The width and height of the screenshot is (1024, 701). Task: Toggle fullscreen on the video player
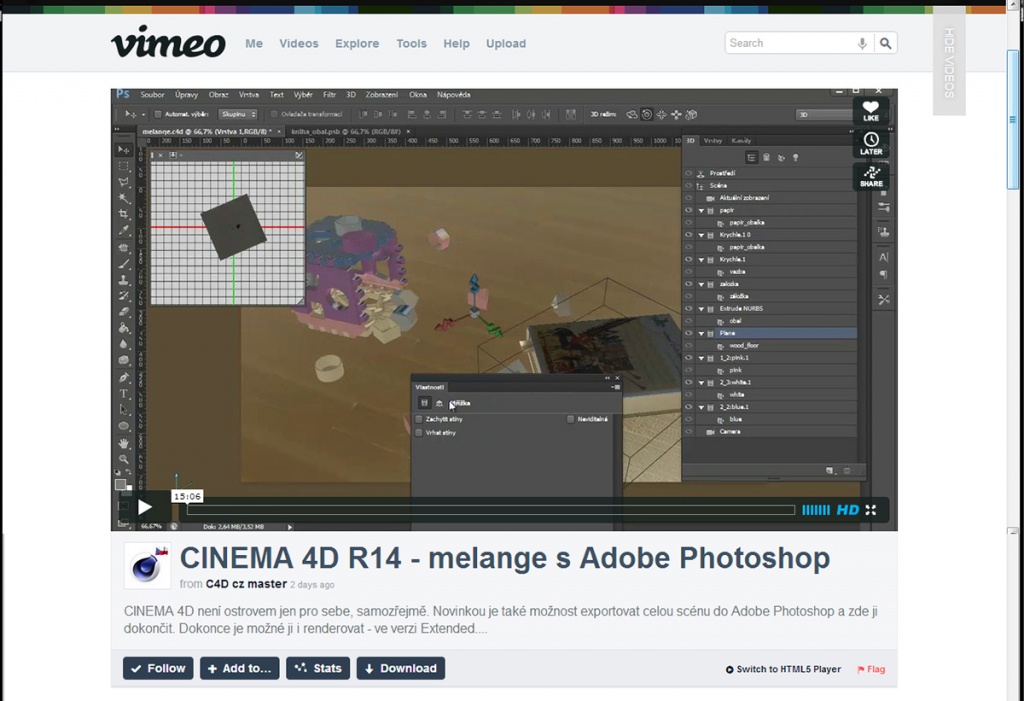(x=871, y=510)
